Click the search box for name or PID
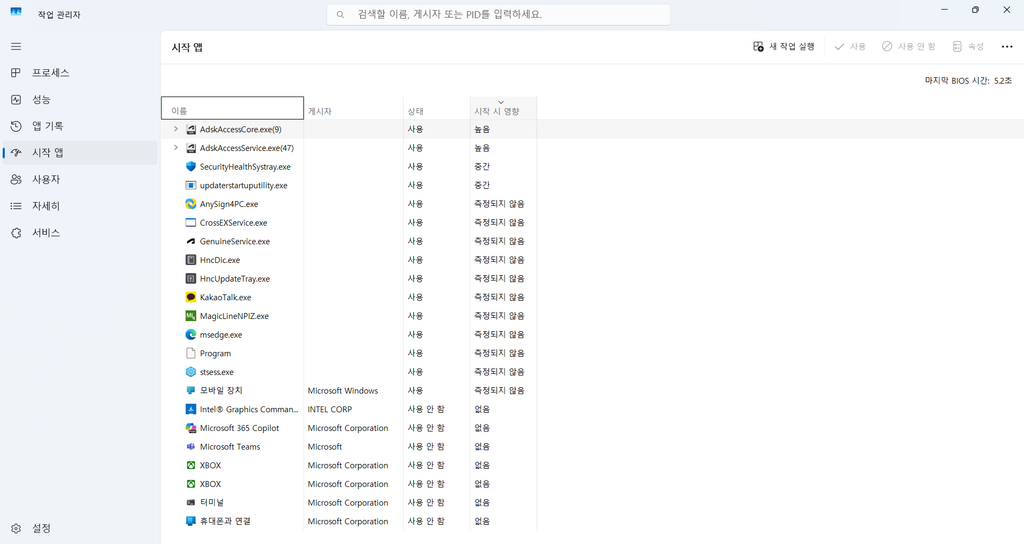The image size is (1024, 544). click(x=498, y=14)
